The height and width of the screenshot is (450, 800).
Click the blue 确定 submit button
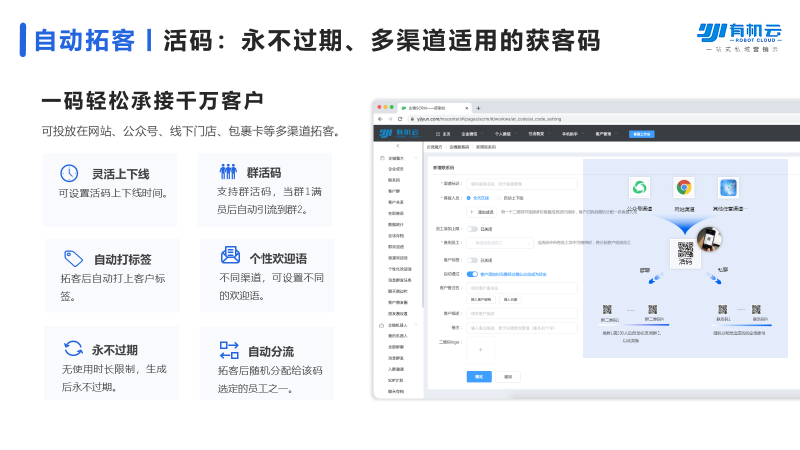click(x=479, y=377)
